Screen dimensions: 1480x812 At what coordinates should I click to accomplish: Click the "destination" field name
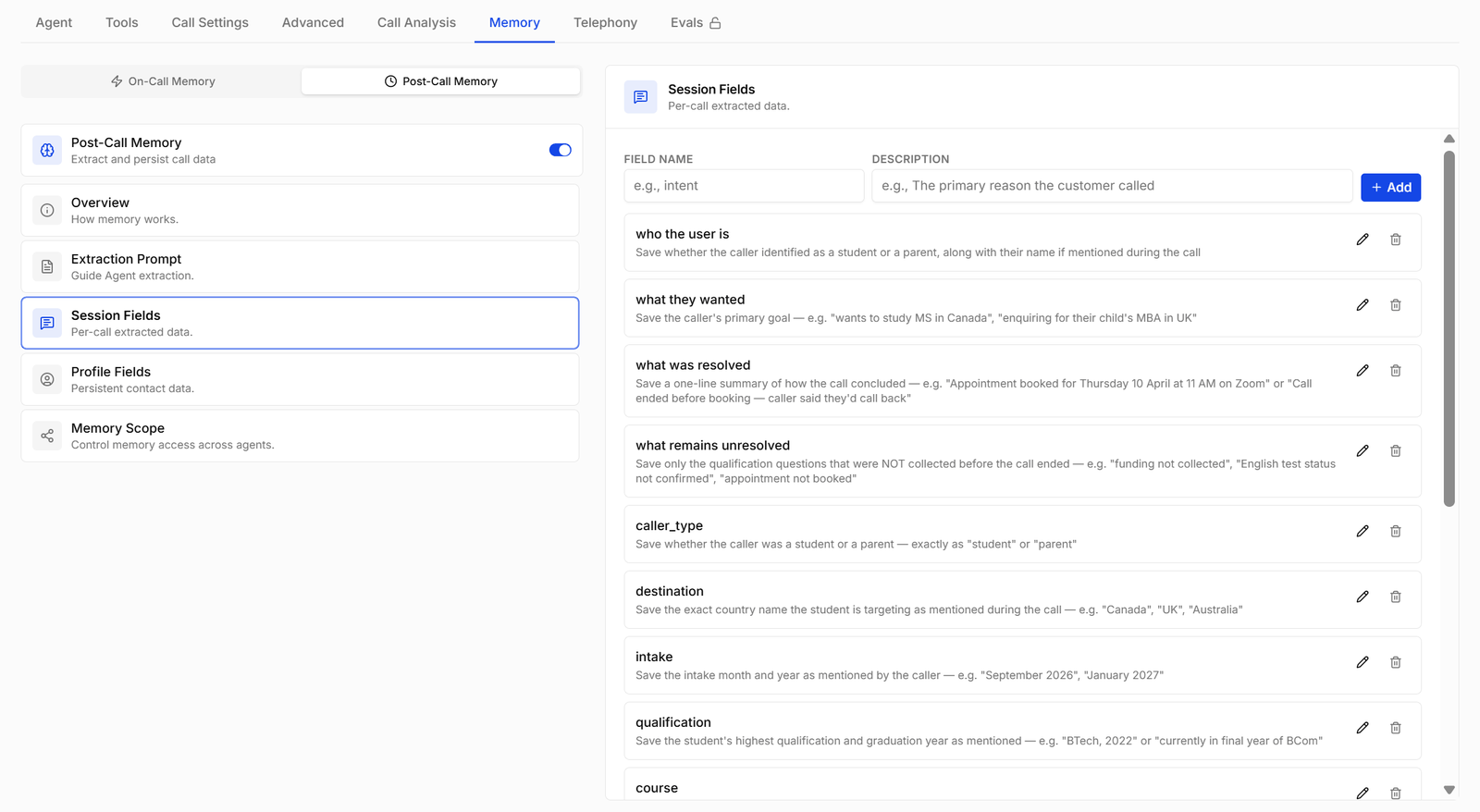669,591
